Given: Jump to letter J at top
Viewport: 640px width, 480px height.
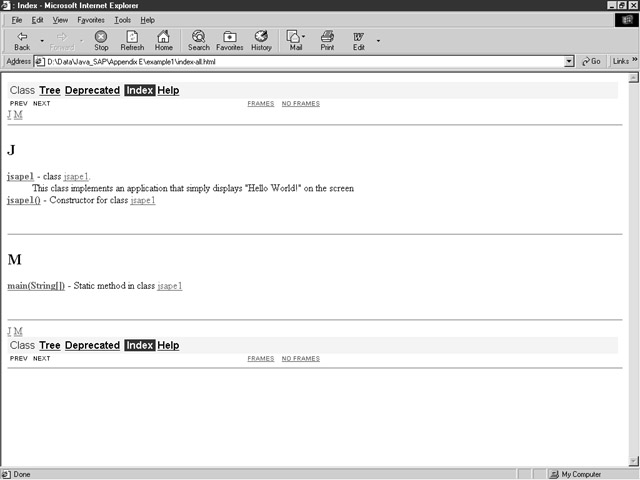Looking at the screenshot, I should tap(9, 115).
